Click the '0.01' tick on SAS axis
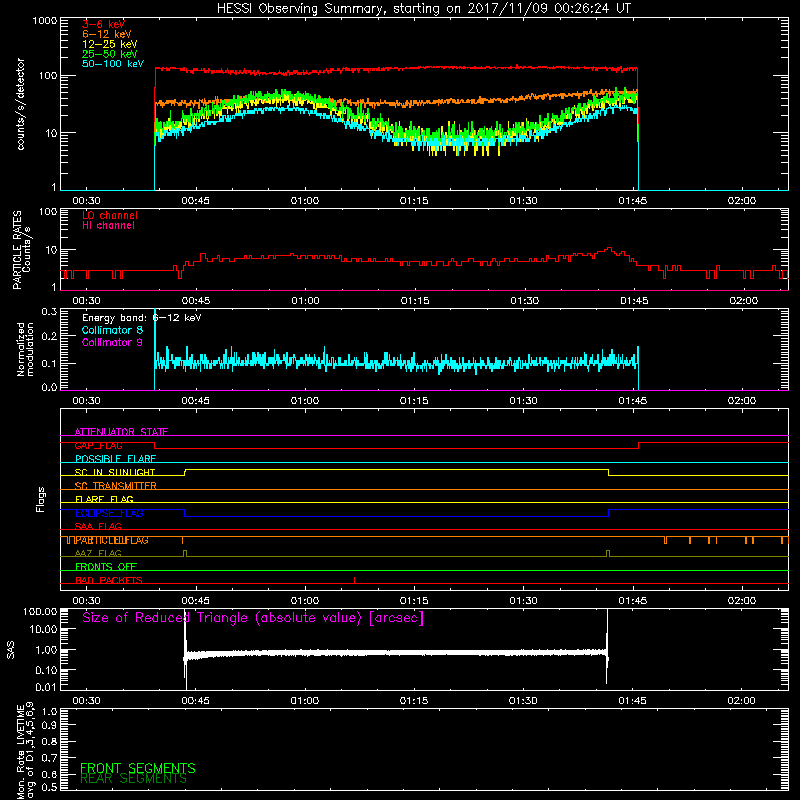The width and height of the screenshot is (800, 800). [x=46, y=687]
